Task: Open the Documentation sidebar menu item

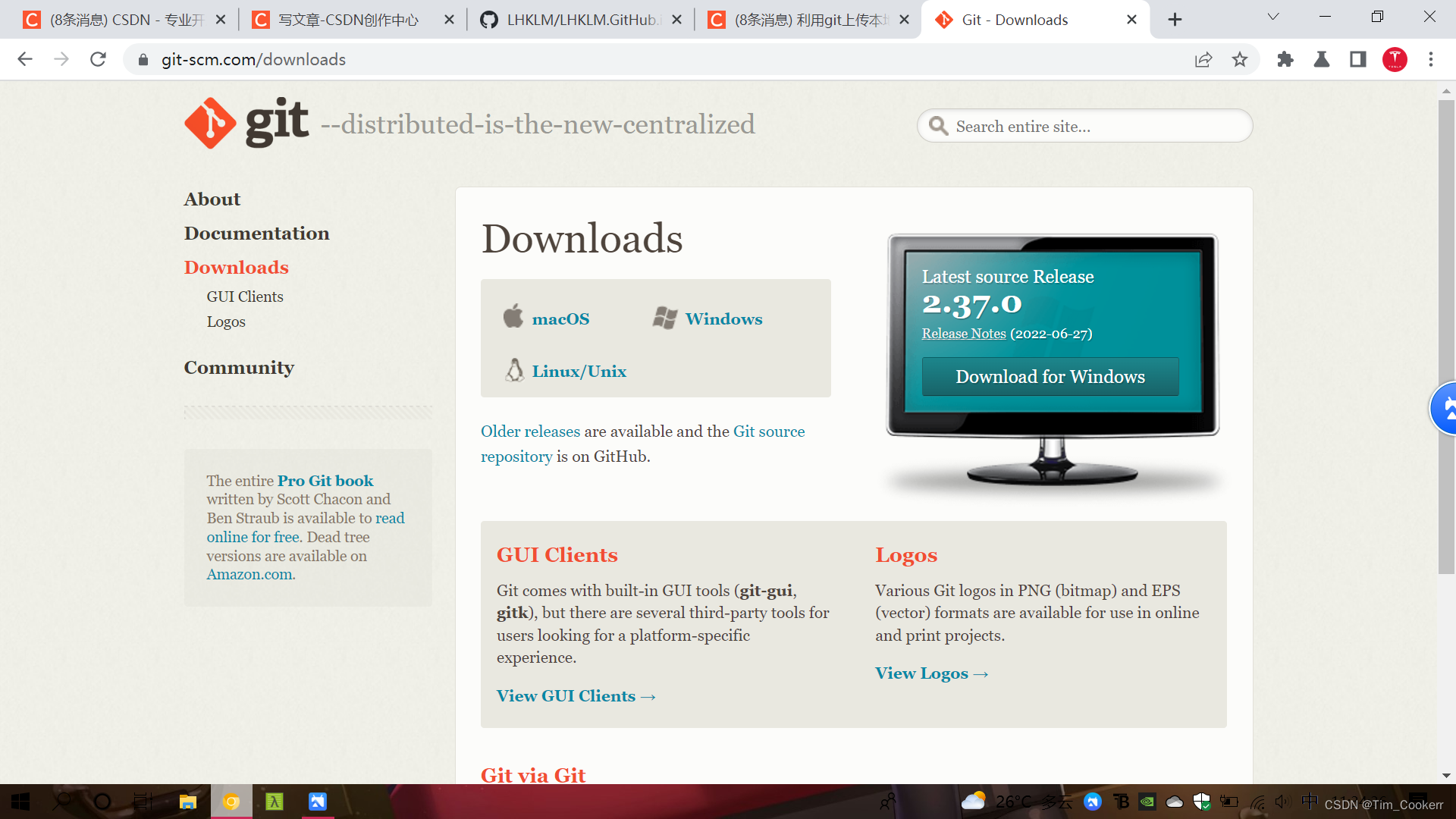Action: point(256,233)
